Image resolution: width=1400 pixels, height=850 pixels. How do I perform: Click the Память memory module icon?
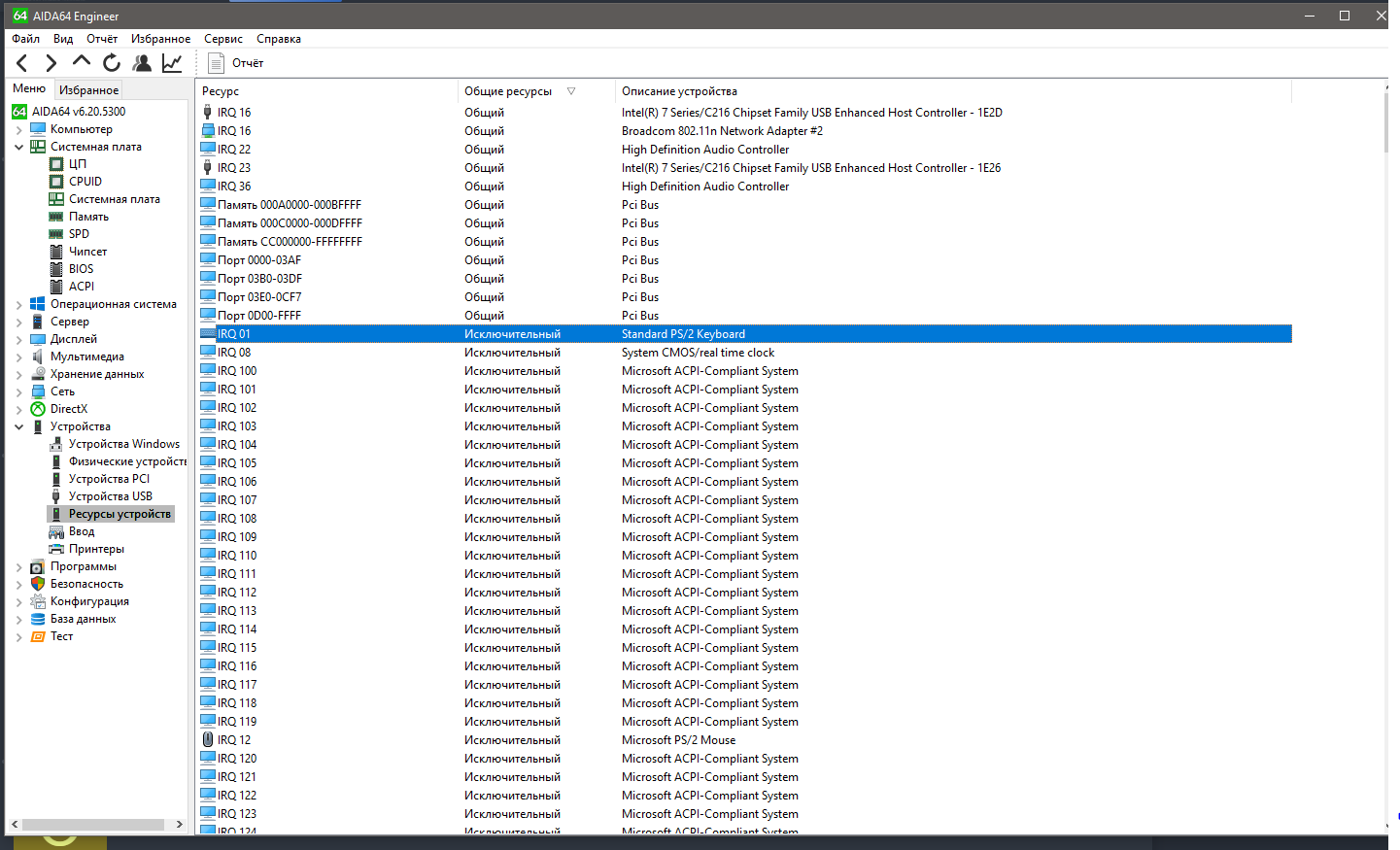point(56,217)
